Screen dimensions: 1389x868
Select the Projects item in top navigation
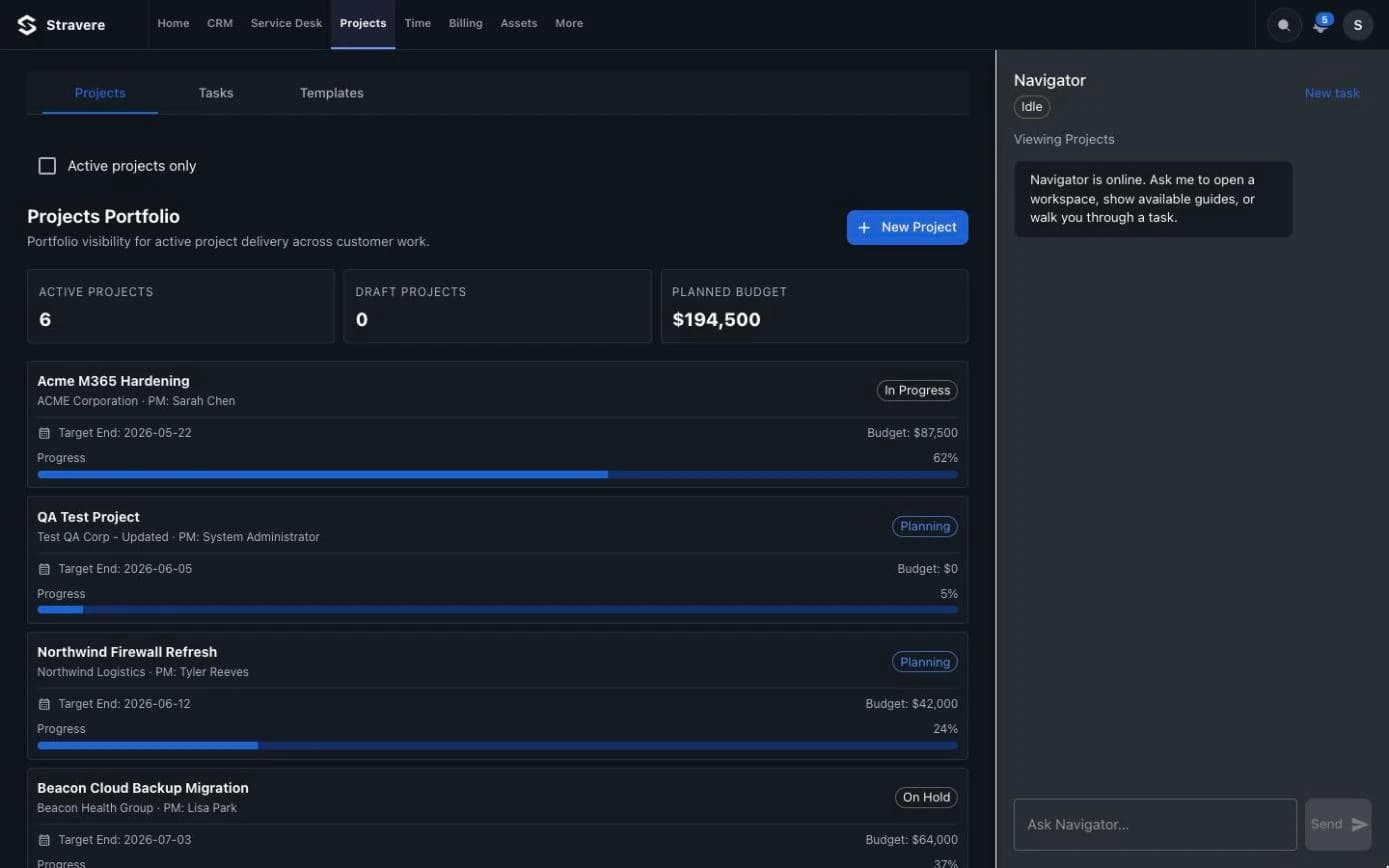coord(363,23)
